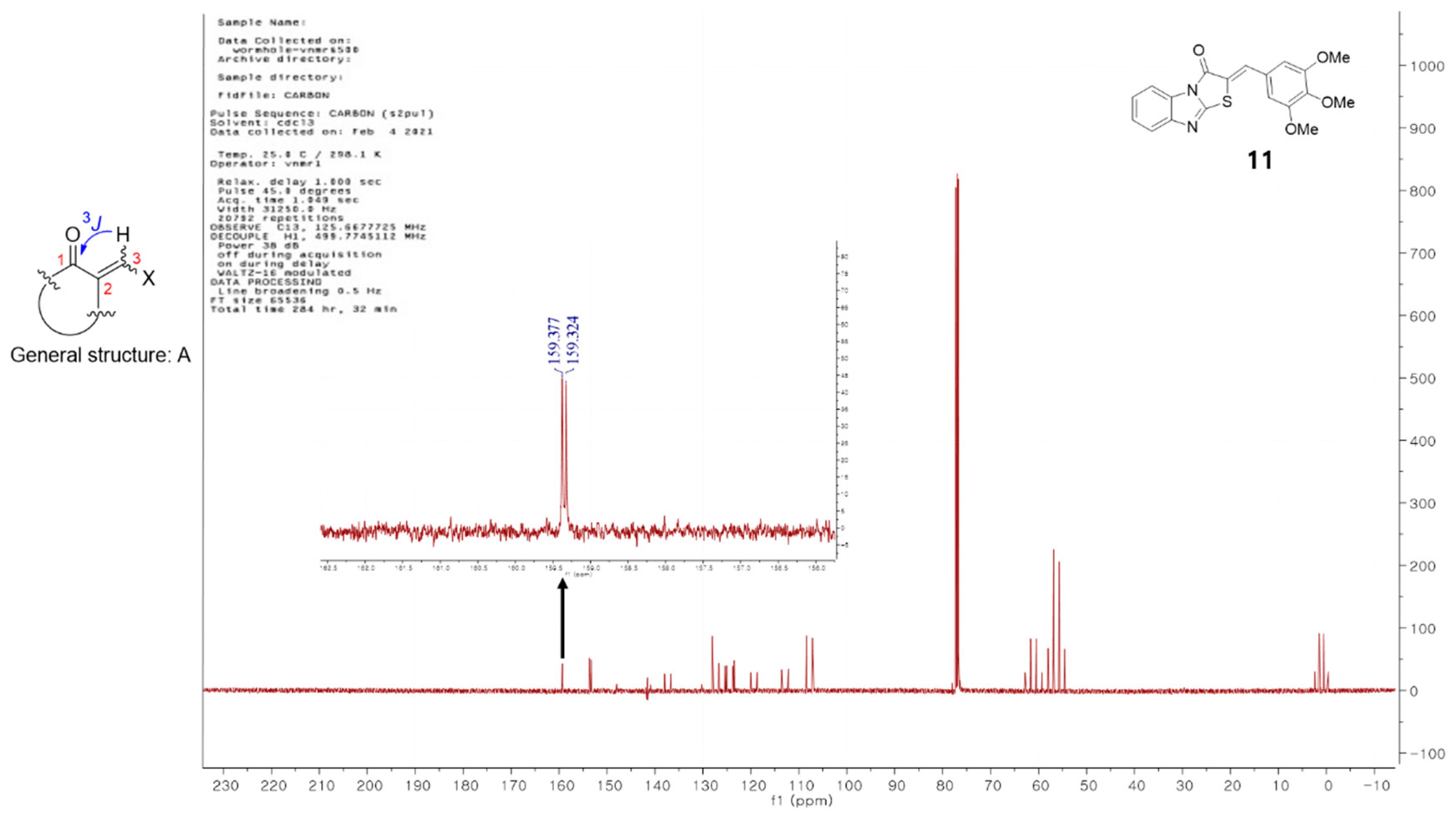Click the 160 tick on ppm axis
Viewport: 1456px width, 818px height.
562,786
